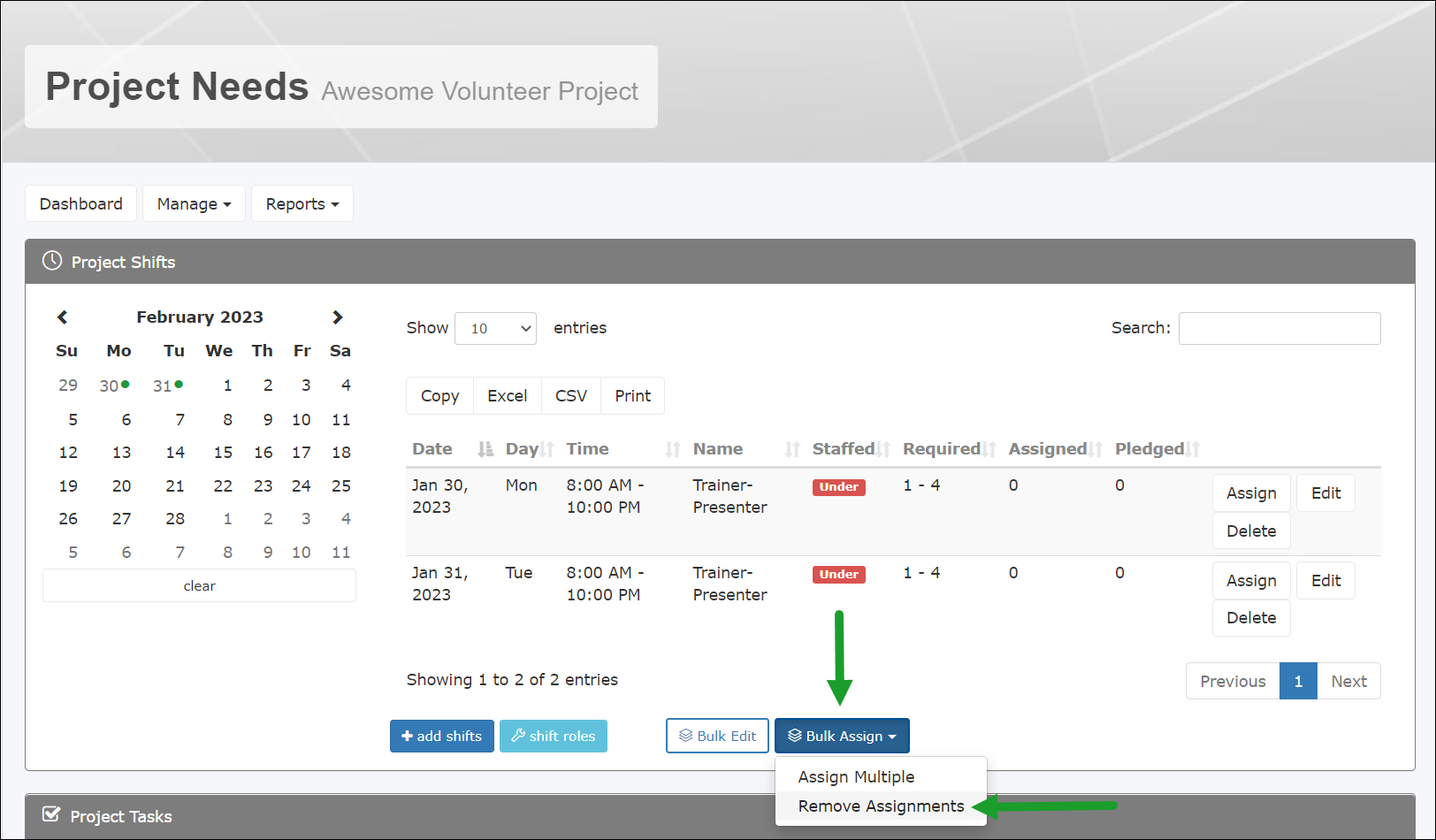
Task: Sort table by Time column
Action: [x=623, y=449]
